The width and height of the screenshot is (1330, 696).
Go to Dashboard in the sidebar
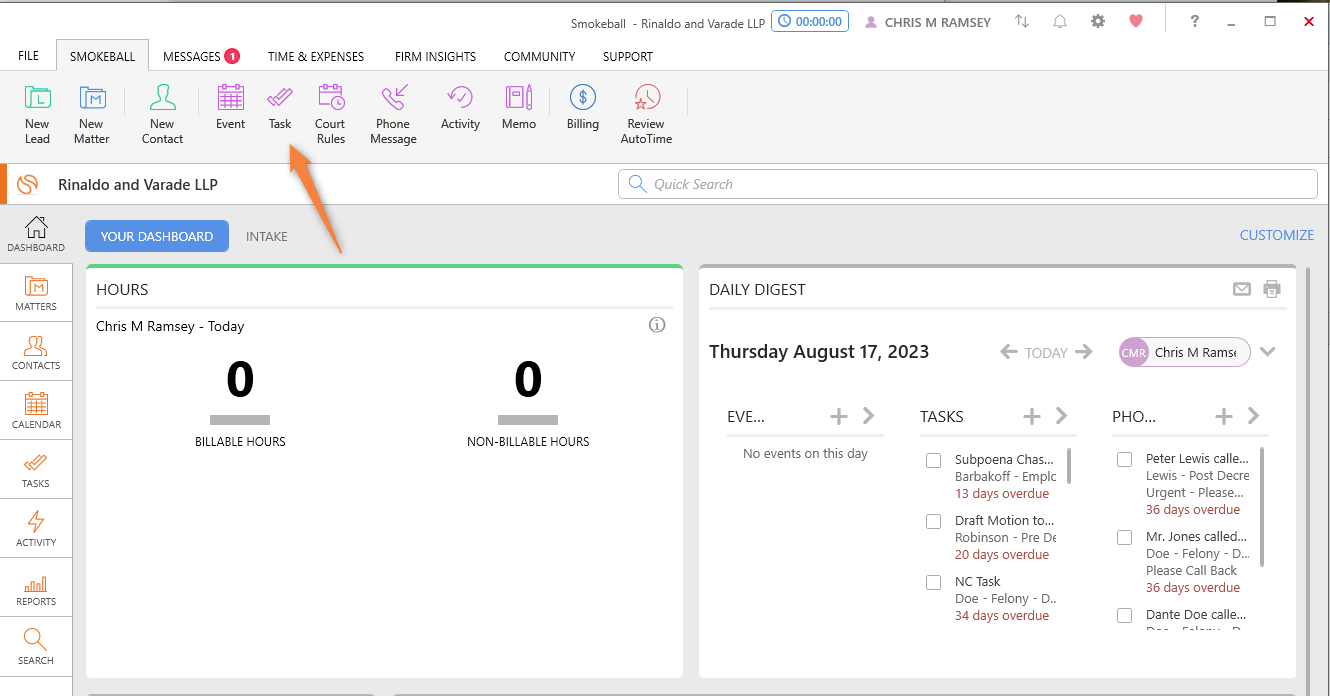(36, 234)
